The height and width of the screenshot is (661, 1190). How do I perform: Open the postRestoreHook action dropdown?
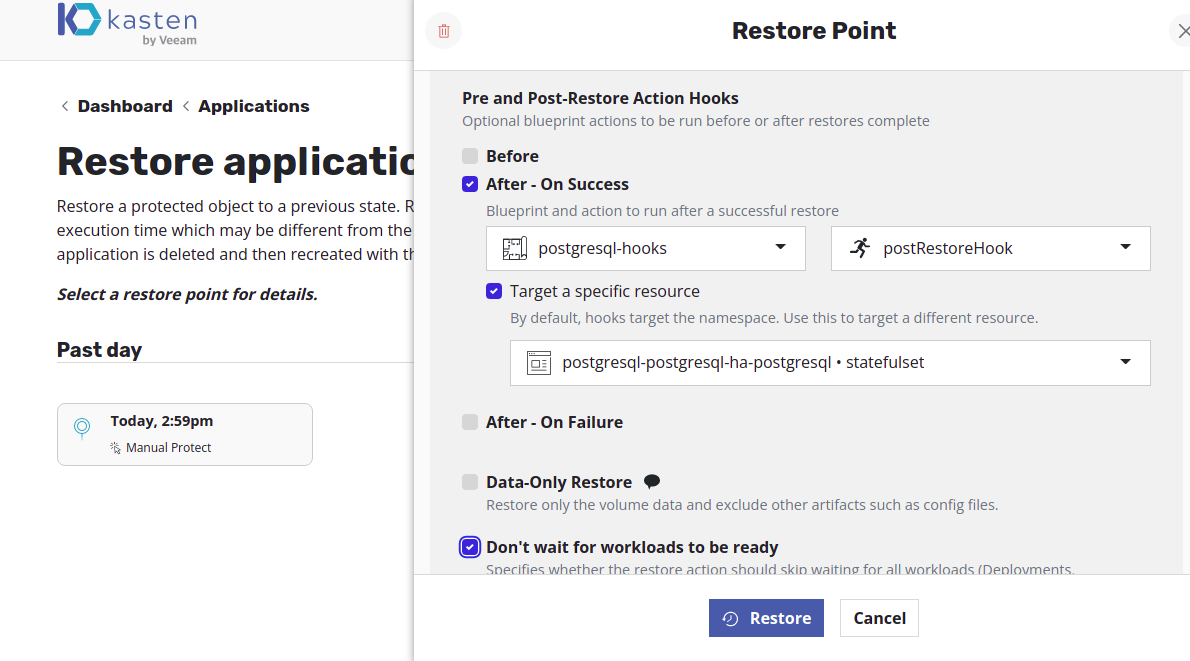tap(1126, 248)
